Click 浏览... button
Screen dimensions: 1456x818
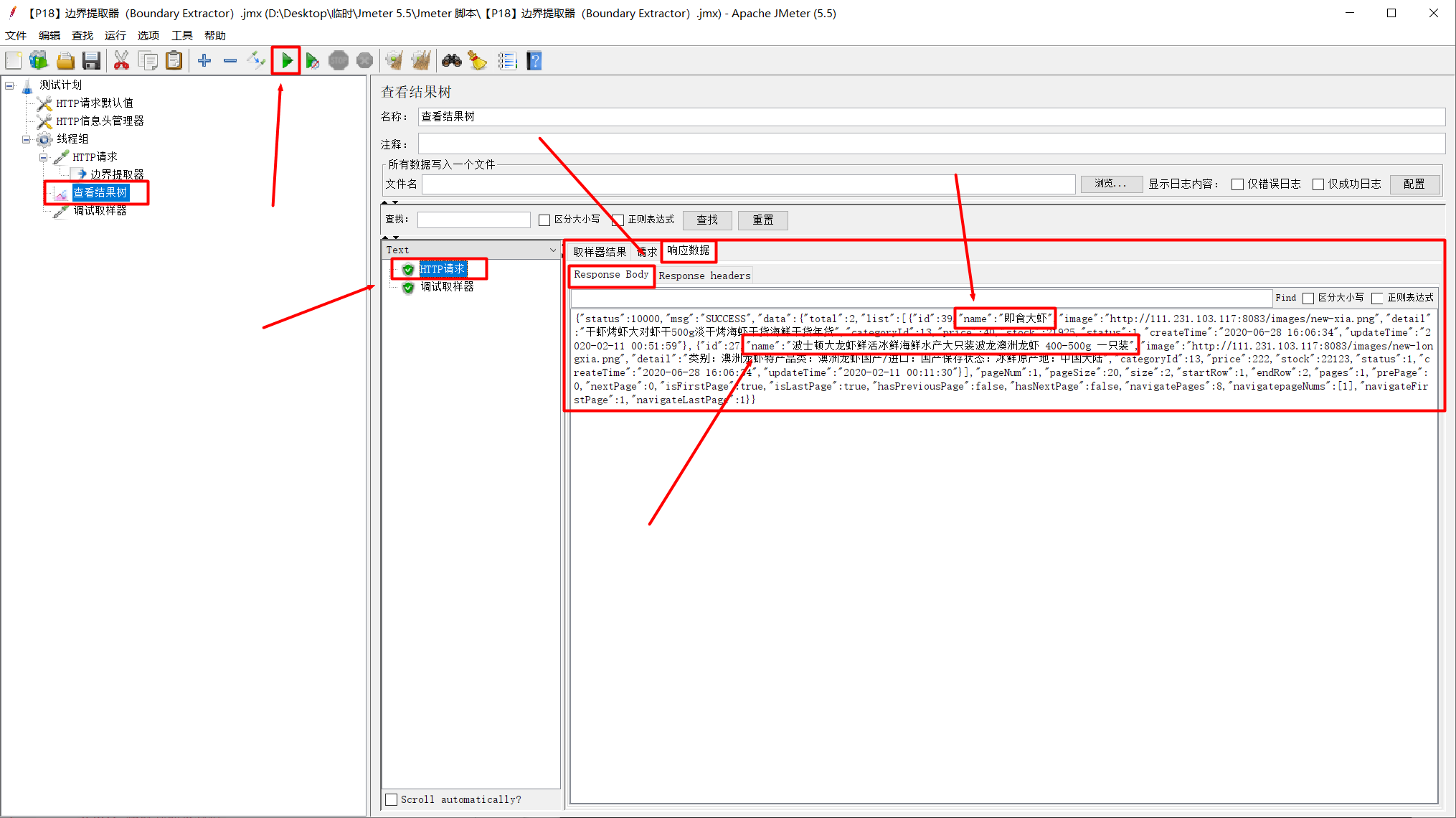tap(1111, 184)
